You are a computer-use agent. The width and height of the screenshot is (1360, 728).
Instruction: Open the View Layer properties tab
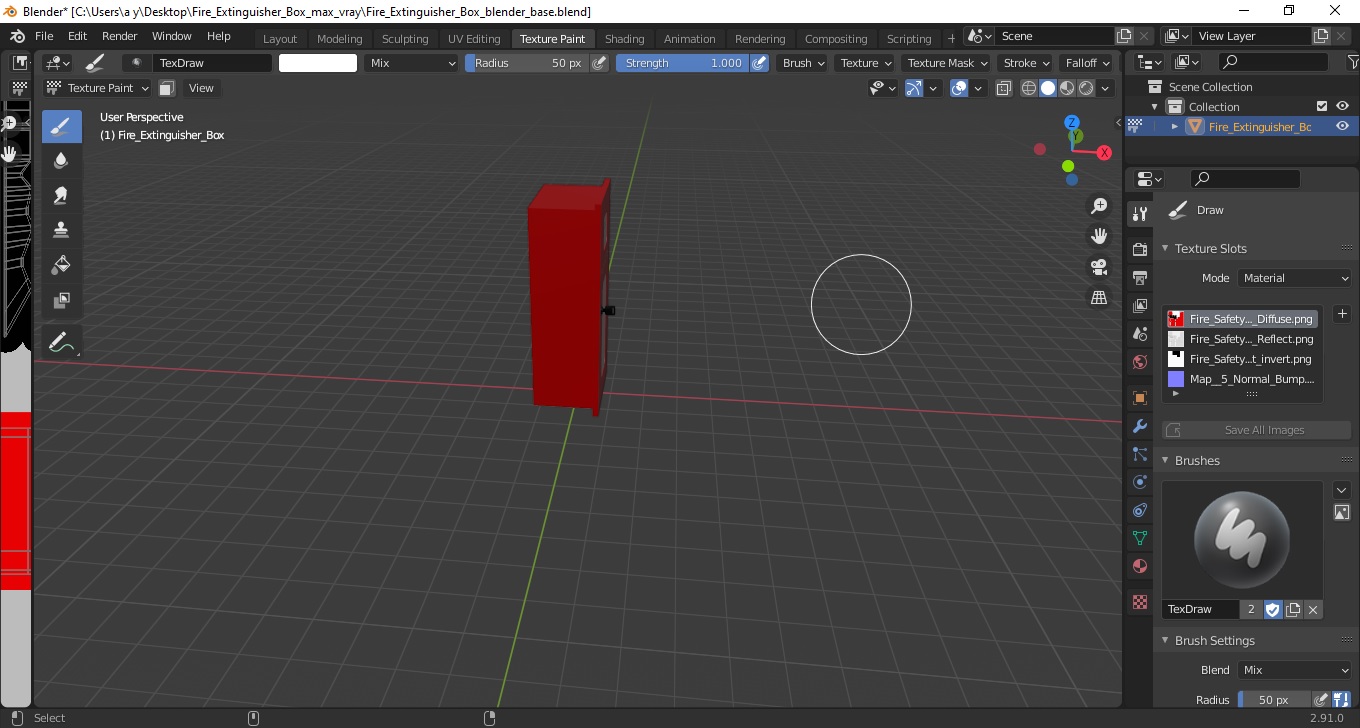point(1139,305)
